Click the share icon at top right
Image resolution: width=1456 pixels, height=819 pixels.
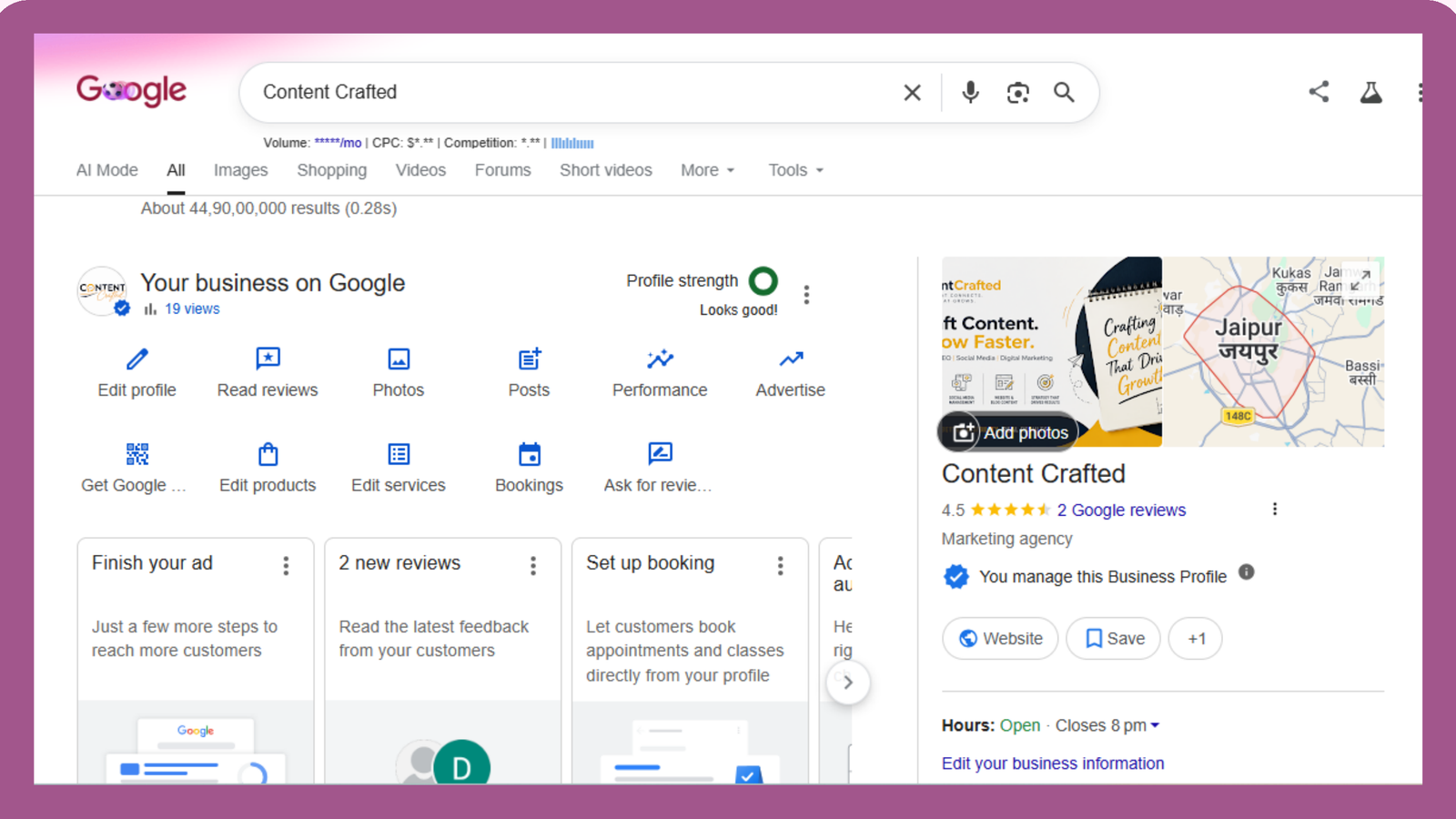click(x=1319, y=91)
